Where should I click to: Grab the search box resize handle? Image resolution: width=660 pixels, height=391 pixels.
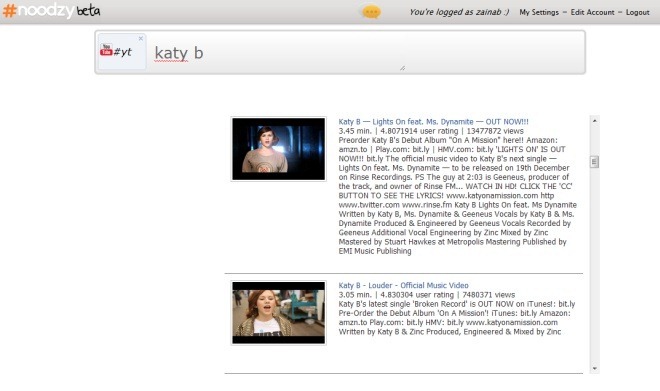(402, 68)
